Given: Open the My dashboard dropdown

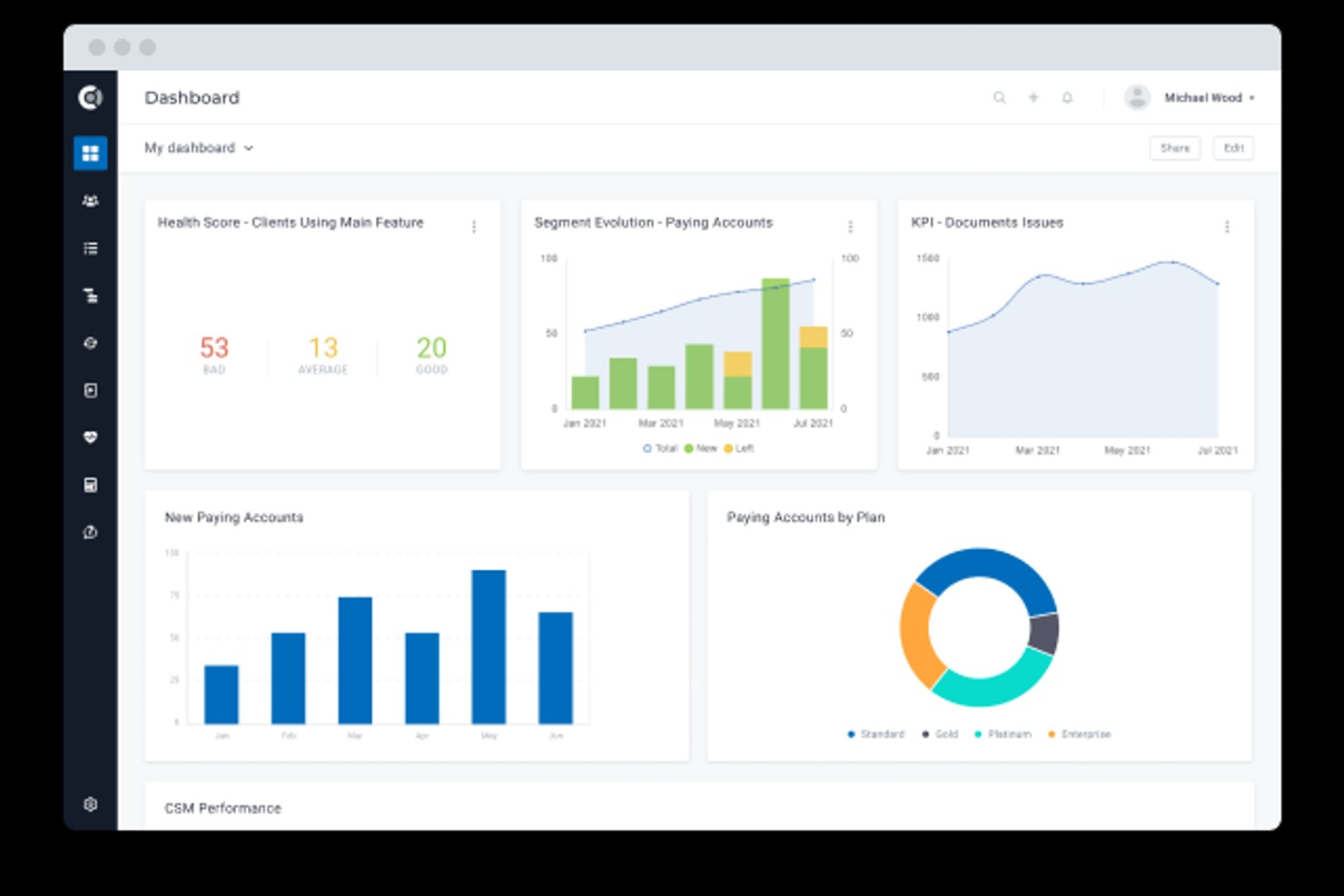Looking at the screenshot, I should (199, 148).
